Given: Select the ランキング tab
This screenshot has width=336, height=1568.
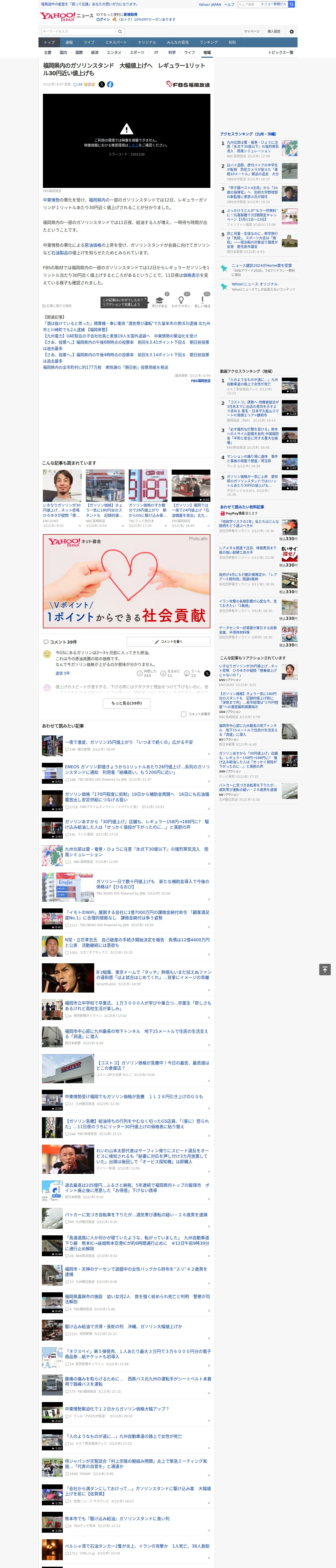Looking at the screenshot, I should [209, 43].
